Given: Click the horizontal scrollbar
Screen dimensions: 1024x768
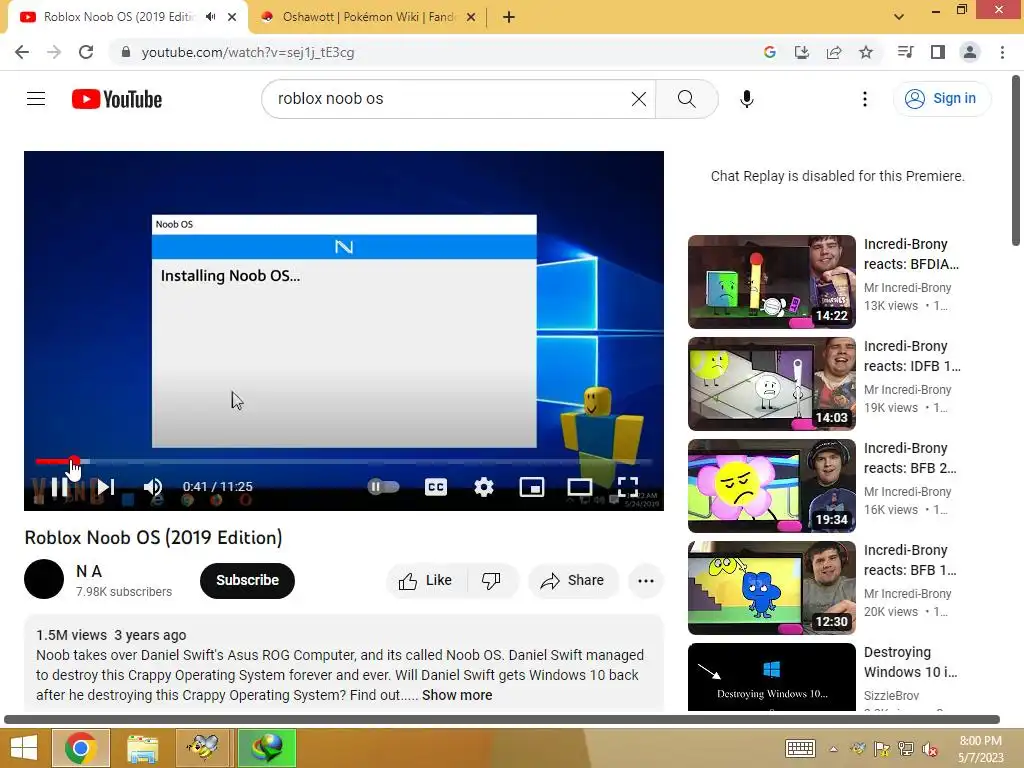Looking at the screenshot, I should tap(502, 719).
